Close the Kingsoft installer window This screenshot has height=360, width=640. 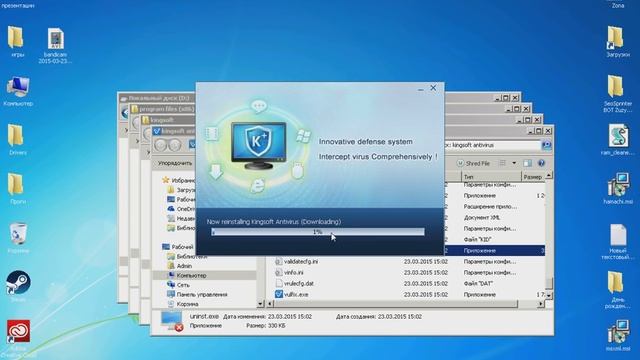pos(433,88)
